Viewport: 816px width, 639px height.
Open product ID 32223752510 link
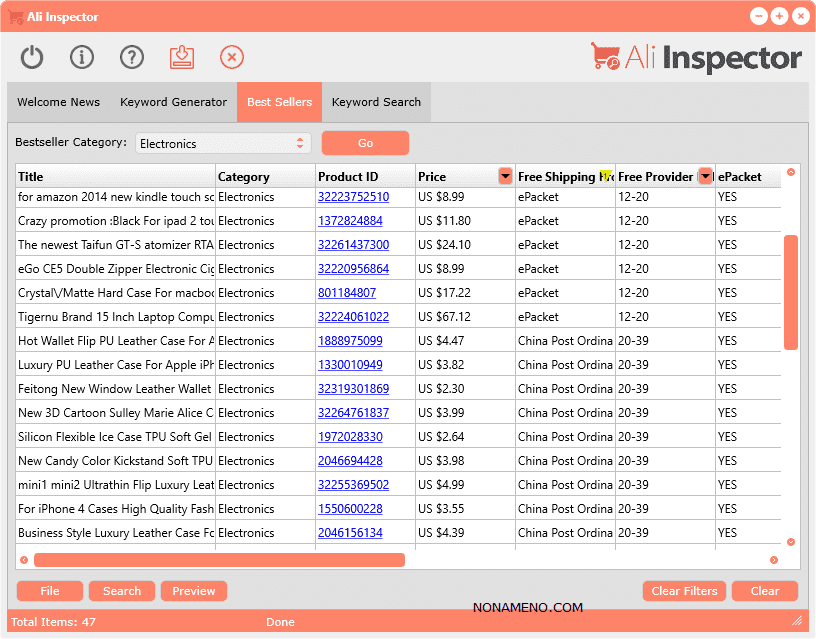[x=353, y=197]
